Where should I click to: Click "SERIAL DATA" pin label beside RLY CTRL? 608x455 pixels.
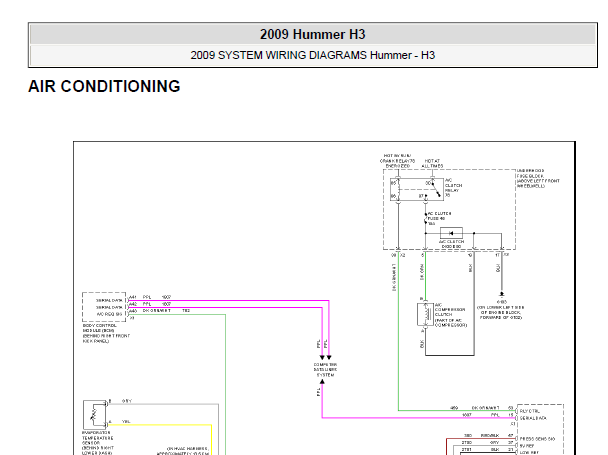pos(533,418)
